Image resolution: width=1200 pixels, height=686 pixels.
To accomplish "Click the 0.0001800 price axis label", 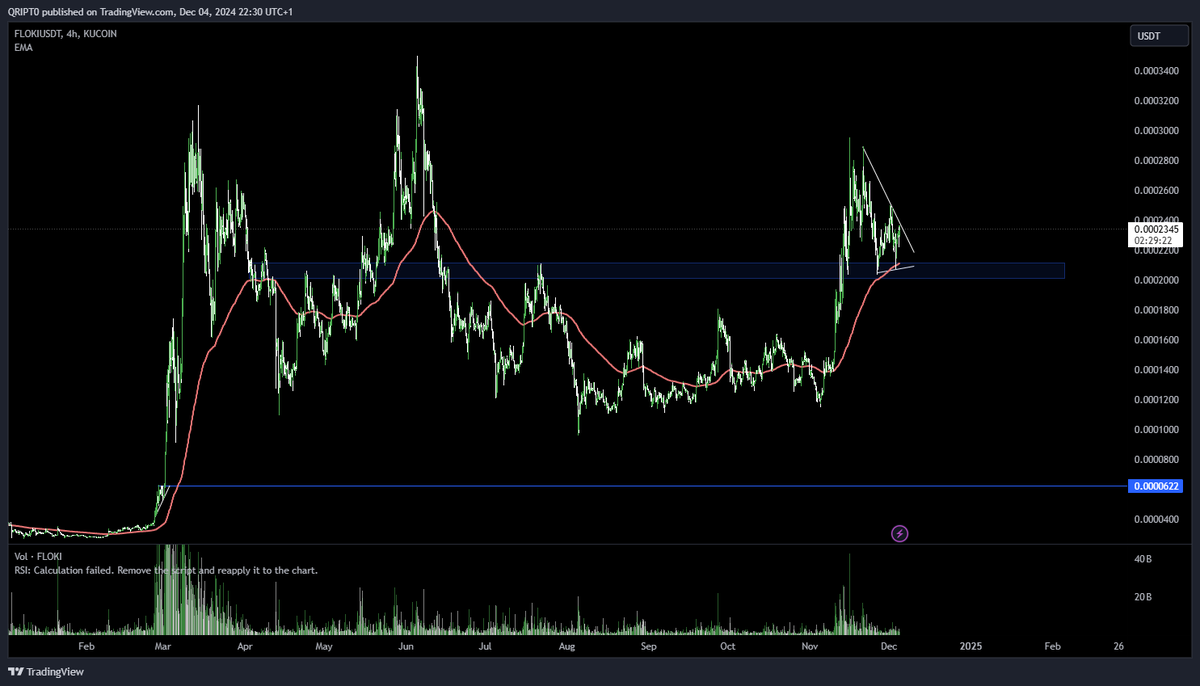I will click(x=1156, y=310).
